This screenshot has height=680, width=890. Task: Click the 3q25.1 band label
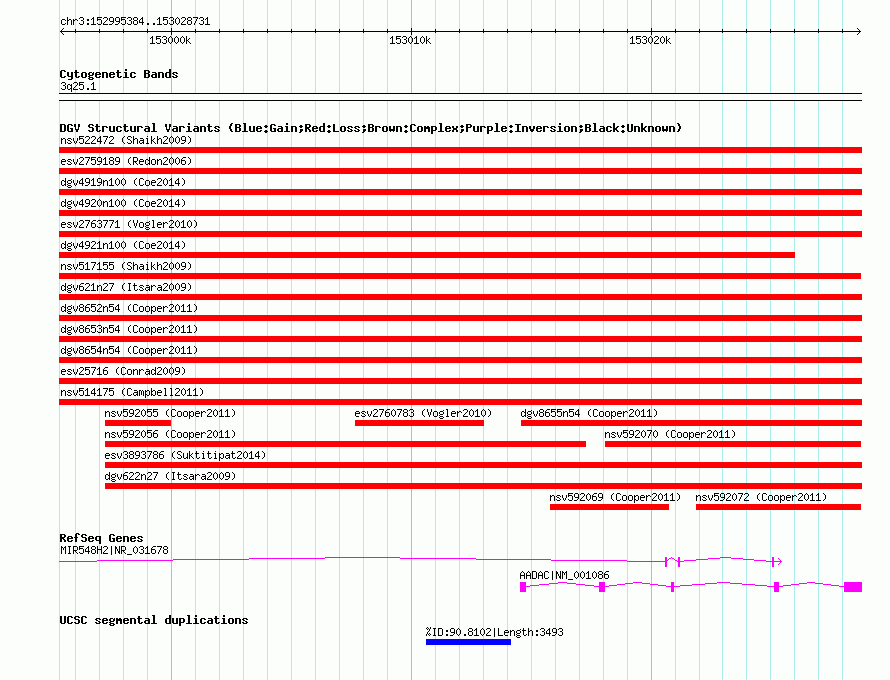point(78,86)
